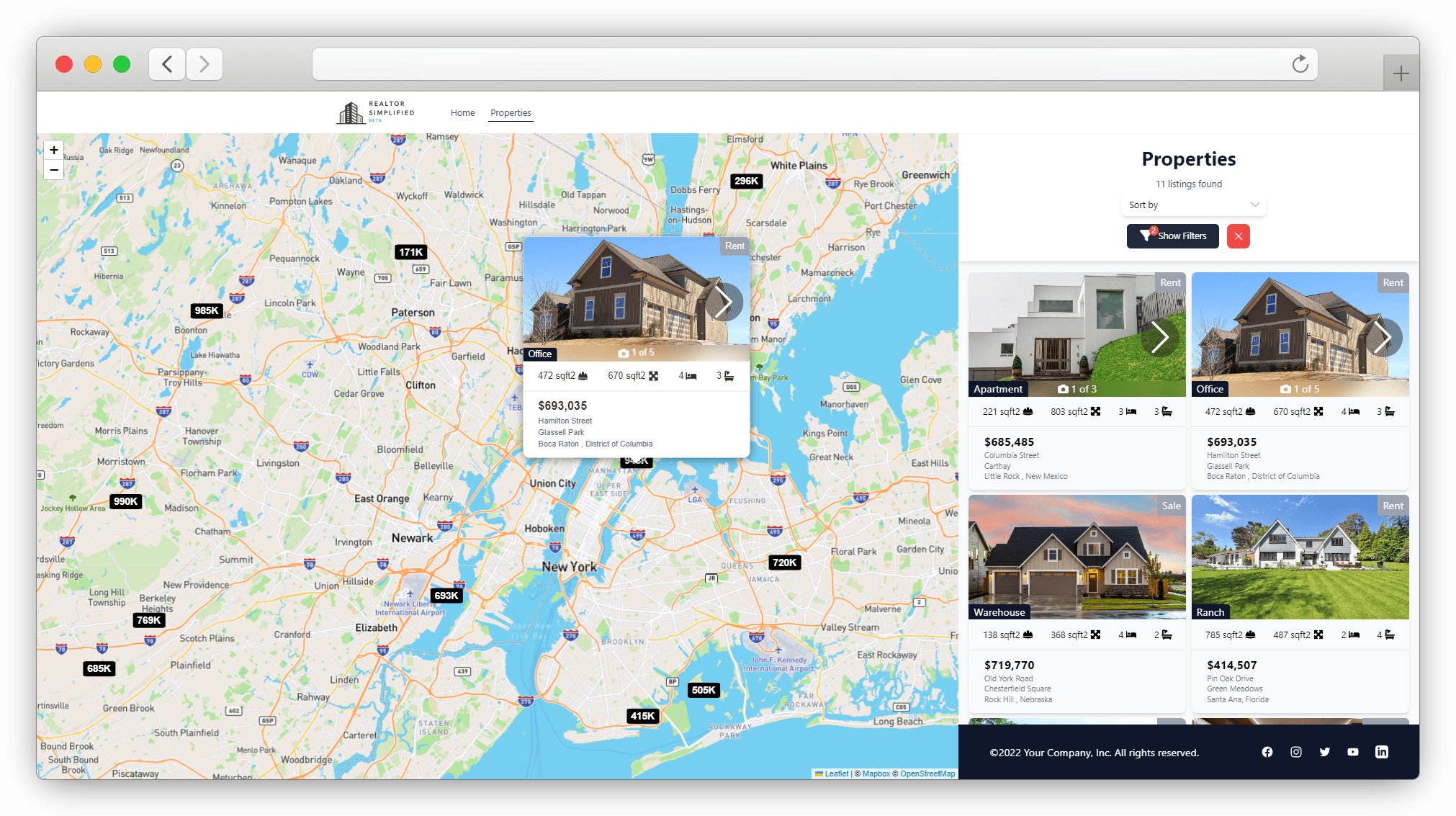This screenshot has height=816, width=1456.
Task: Open the Ranch listing photo
Action: [1300, 557]
